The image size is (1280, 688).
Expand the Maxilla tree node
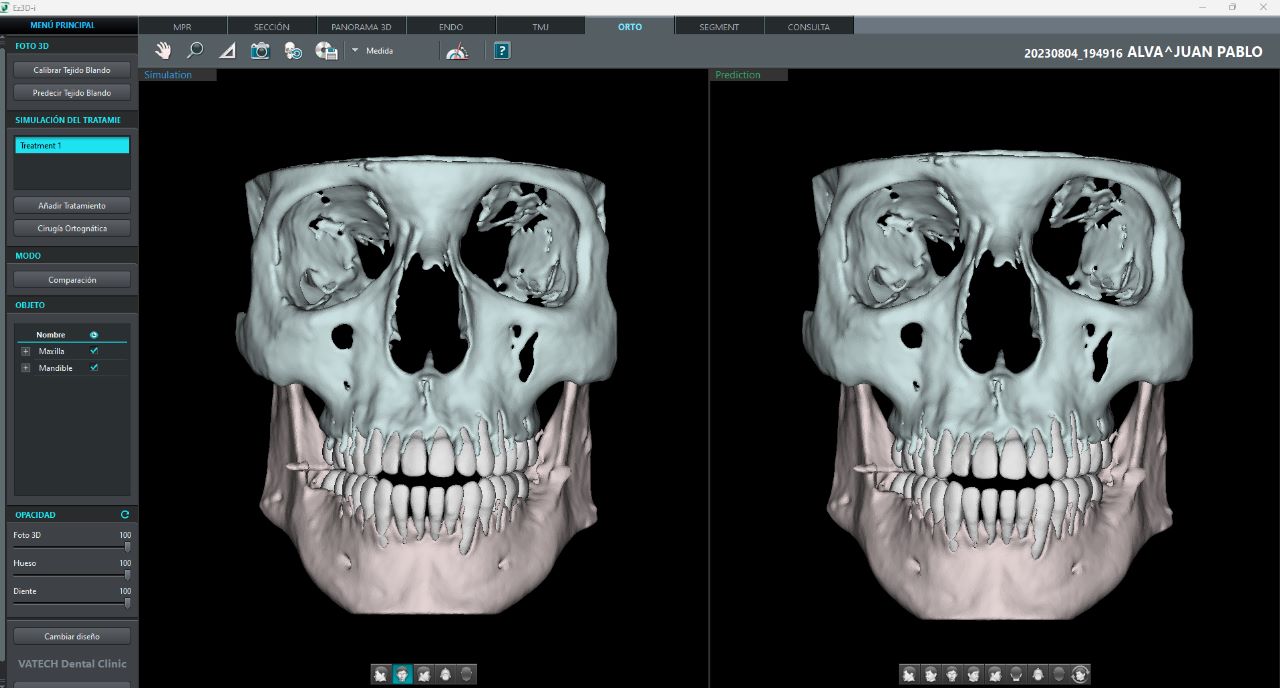pyautogui.click(x=26, y=351)
